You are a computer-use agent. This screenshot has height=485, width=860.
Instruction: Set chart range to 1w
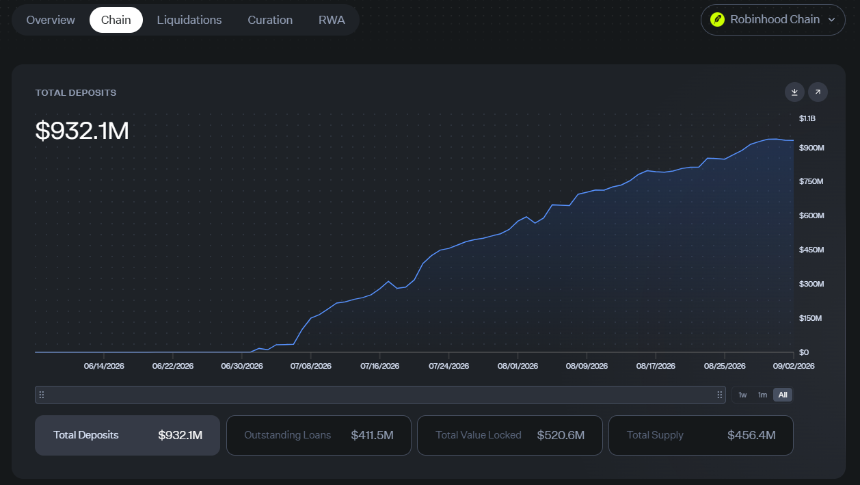click(x=743, y=394)
